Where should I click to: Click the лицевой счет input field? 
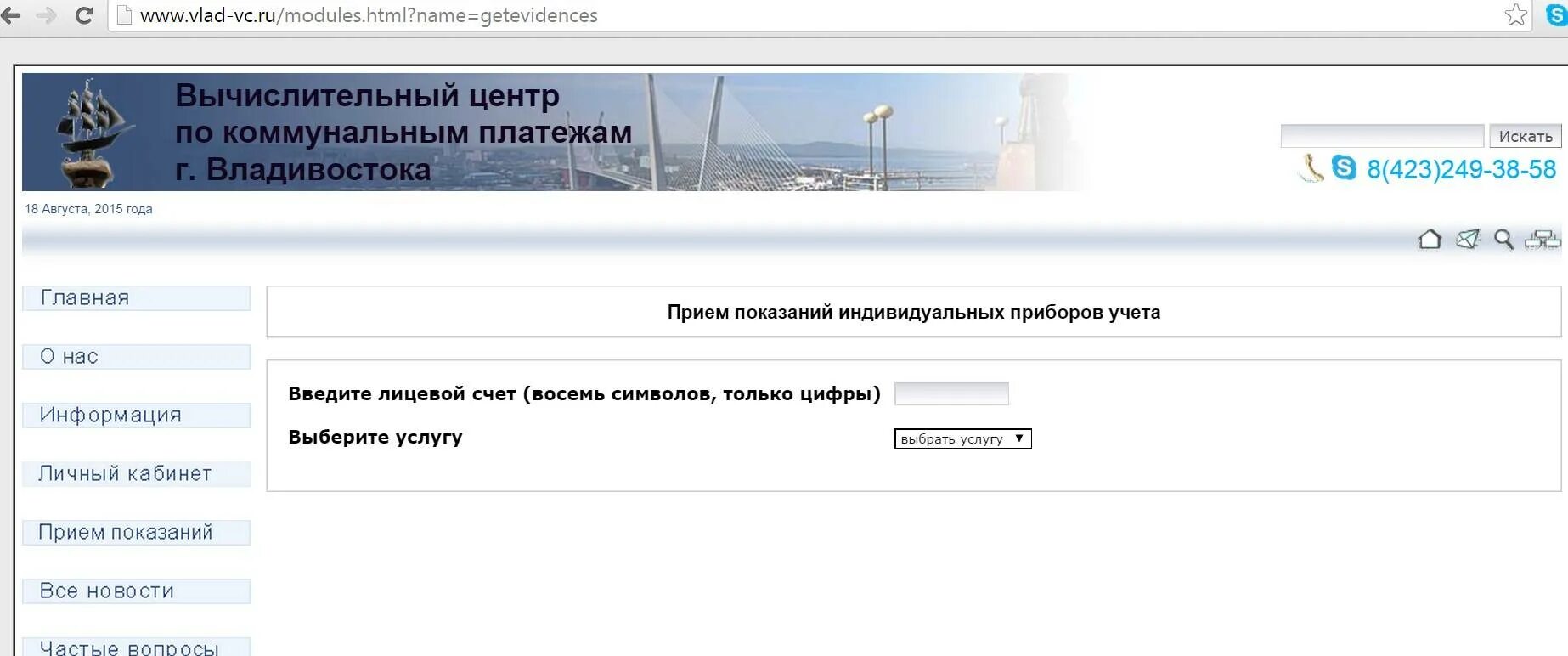coord(951,393)
